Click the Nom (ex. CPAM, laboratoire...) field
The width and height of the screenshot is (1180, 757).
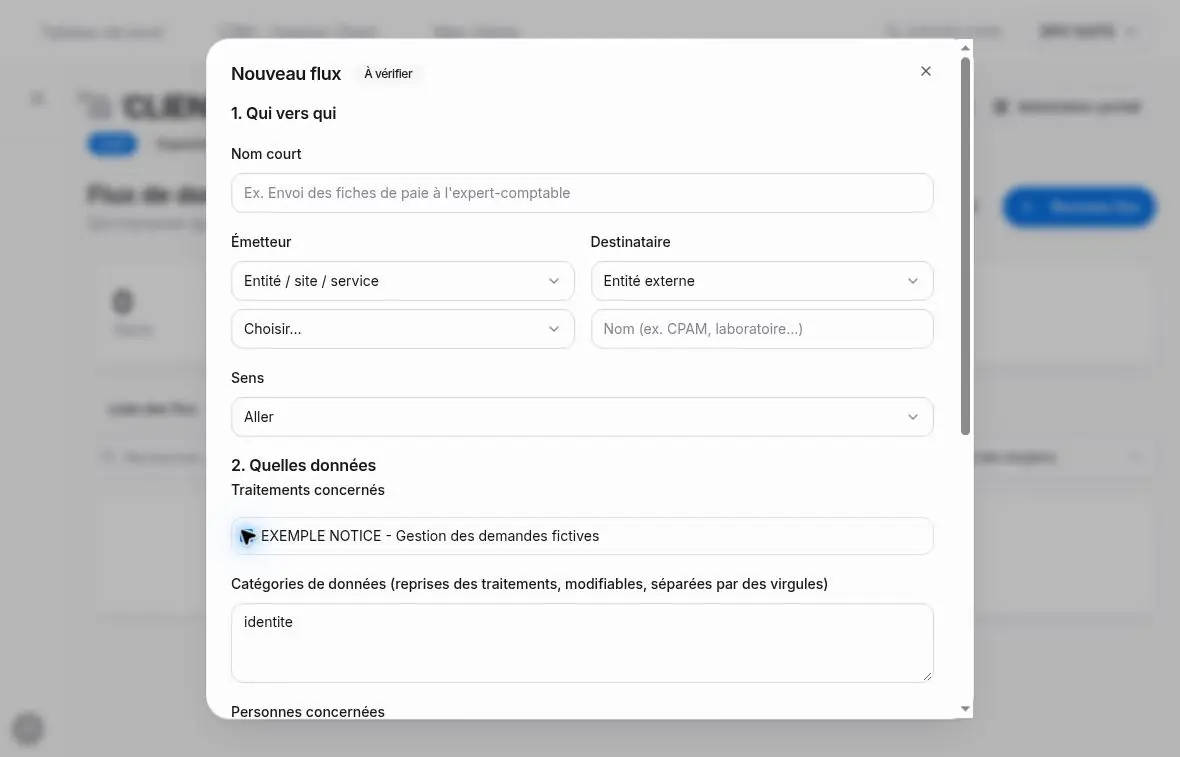click(x=762, y=329)
